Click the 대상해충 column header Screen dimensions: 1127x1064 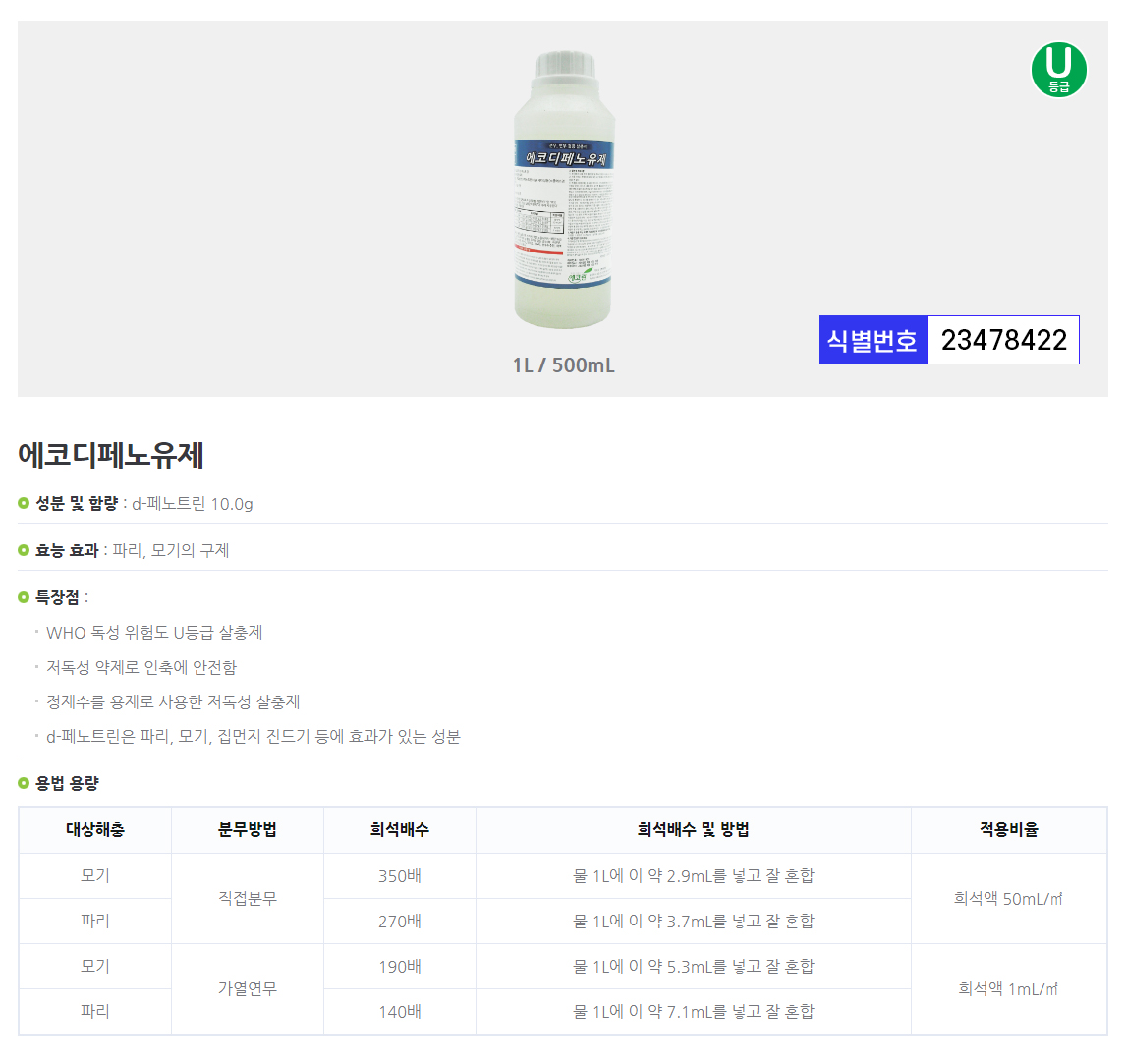pos(95,830)
